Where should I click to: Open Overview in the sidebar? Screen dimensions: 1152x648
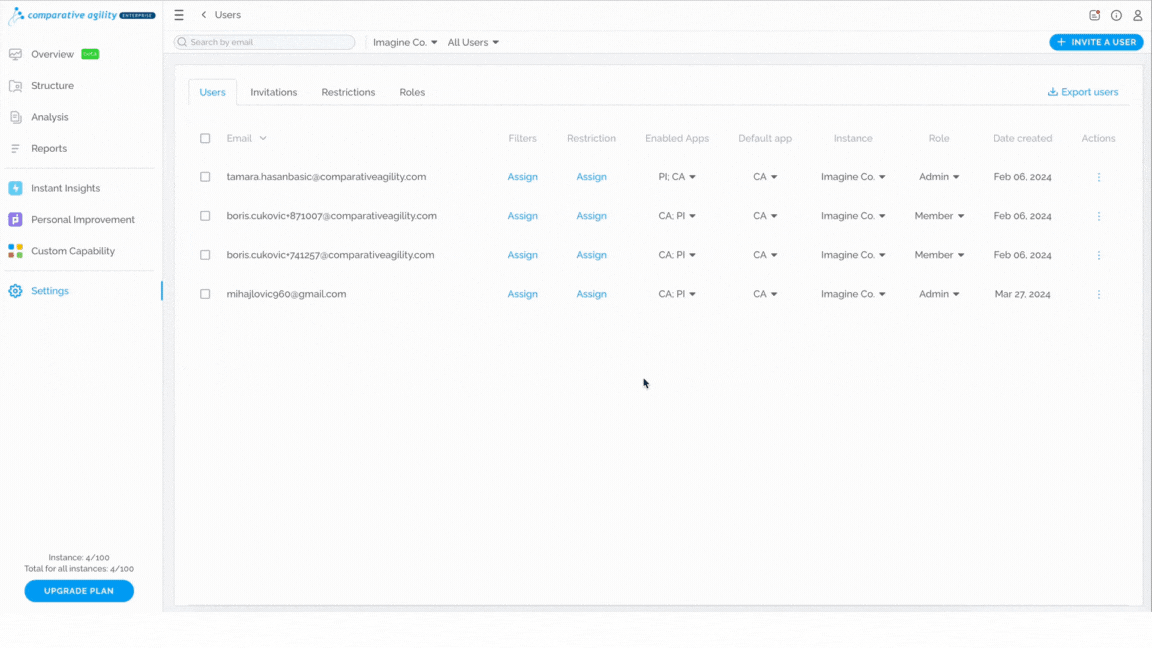click(x=52, y=54)
